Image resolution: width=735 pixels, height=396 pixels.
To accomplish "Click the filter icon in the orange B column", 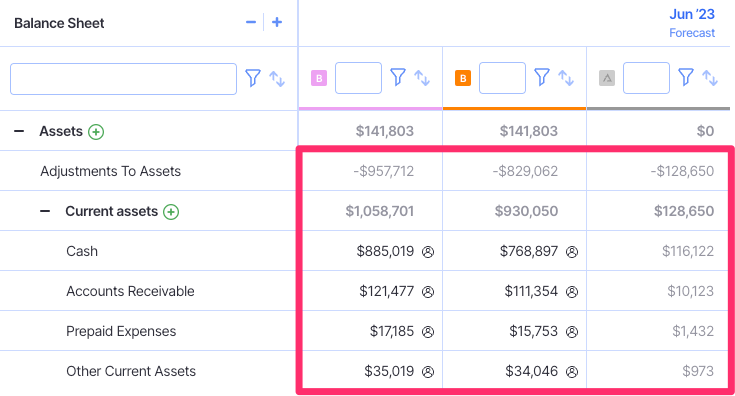I will point(542,77).
